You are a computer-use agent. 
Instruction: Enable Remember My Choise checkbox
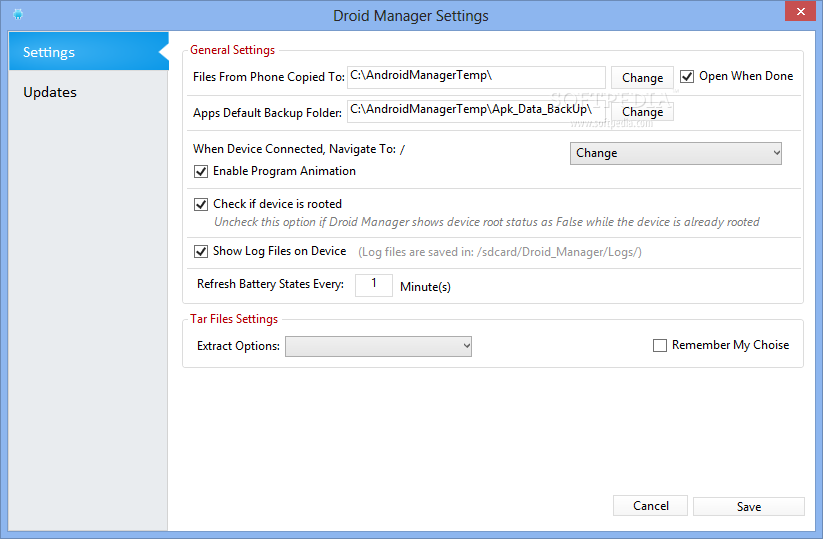point(660,345)
